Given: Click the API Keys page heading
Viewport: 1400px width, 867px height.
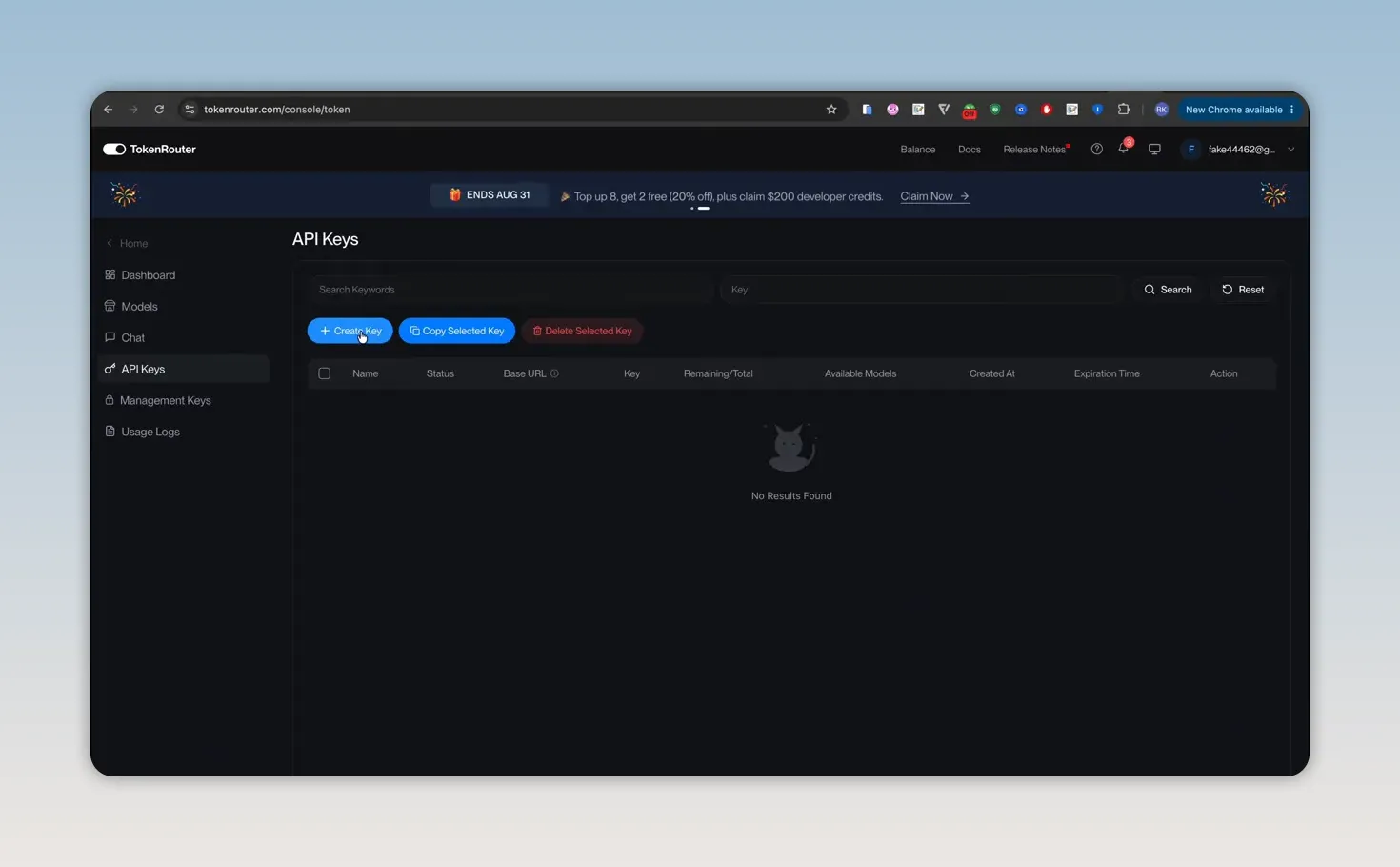Looking at the screenshot, I should tap(325, 239).
